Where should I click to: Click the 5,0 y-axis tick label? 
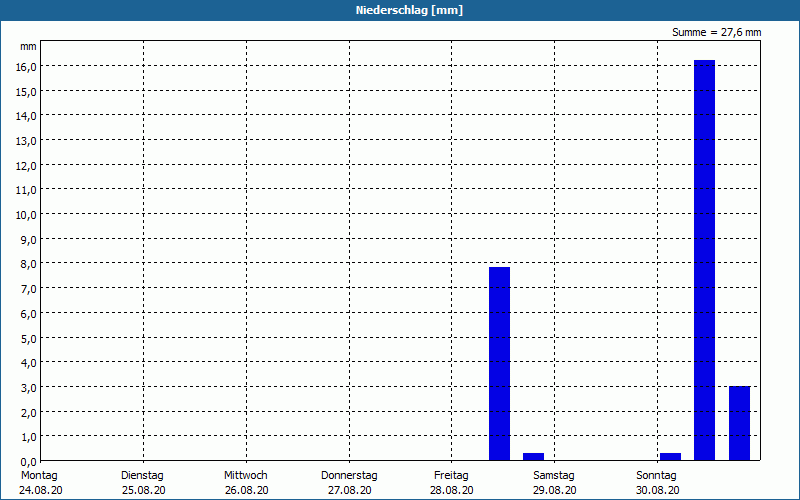pos(28,339)
